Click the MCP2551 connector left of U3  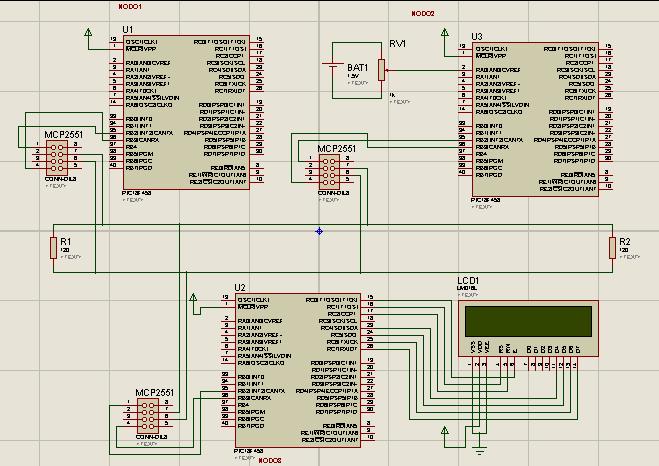pos(328,171)
